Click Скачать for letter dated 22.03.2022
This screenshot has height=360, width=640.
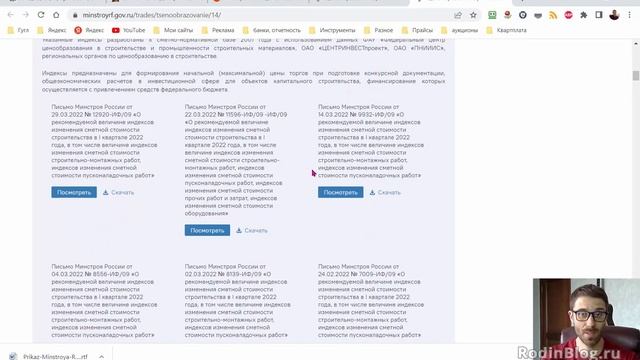coord(252,230)
